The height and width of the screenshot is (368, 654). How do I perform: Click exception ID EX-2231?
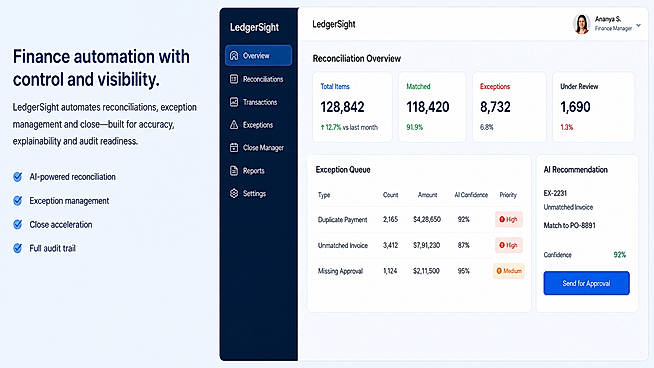[x=555, y=193]
